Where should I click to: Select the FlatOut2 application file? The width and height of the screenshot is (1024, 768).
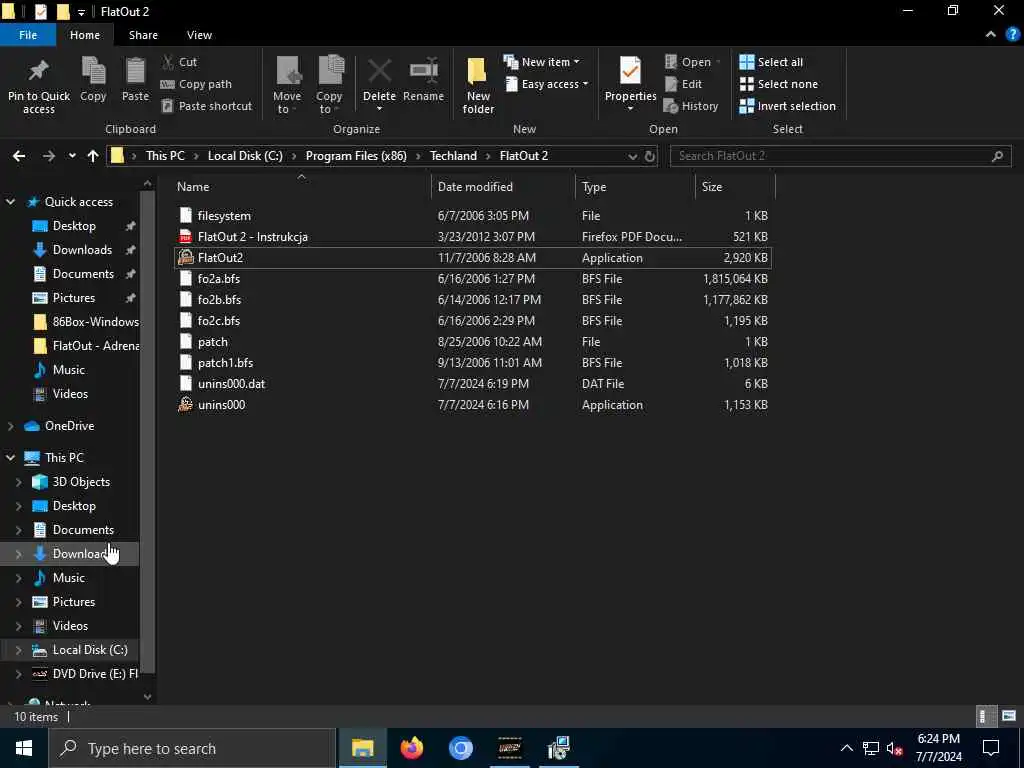pos(473,258)
